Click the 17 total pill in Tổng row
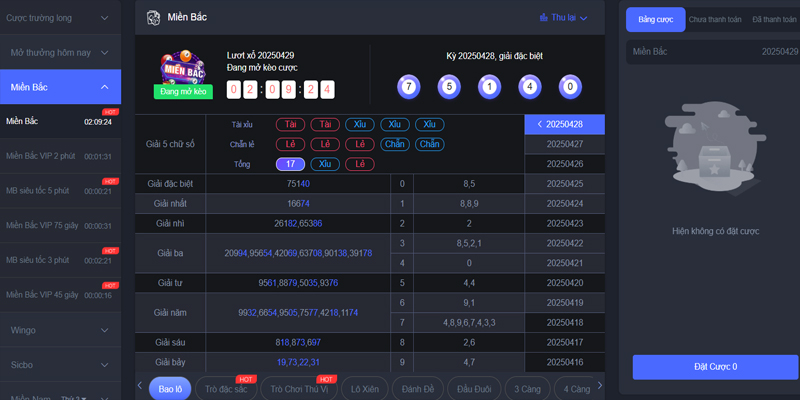Screen dimensions: 800x400 point(290,164)
